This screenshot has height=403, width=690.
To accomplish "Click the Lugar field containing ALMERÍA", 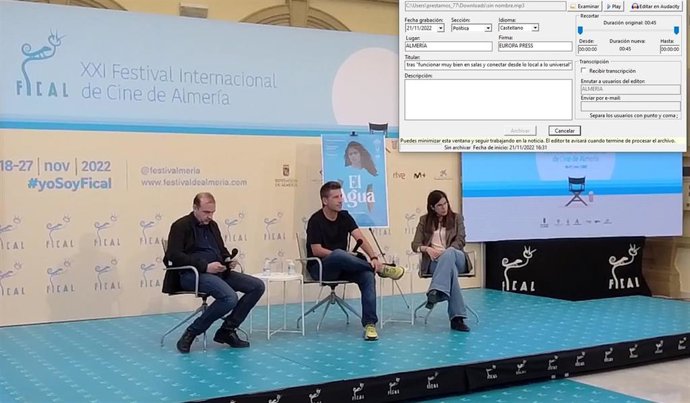I will (448, 46).
